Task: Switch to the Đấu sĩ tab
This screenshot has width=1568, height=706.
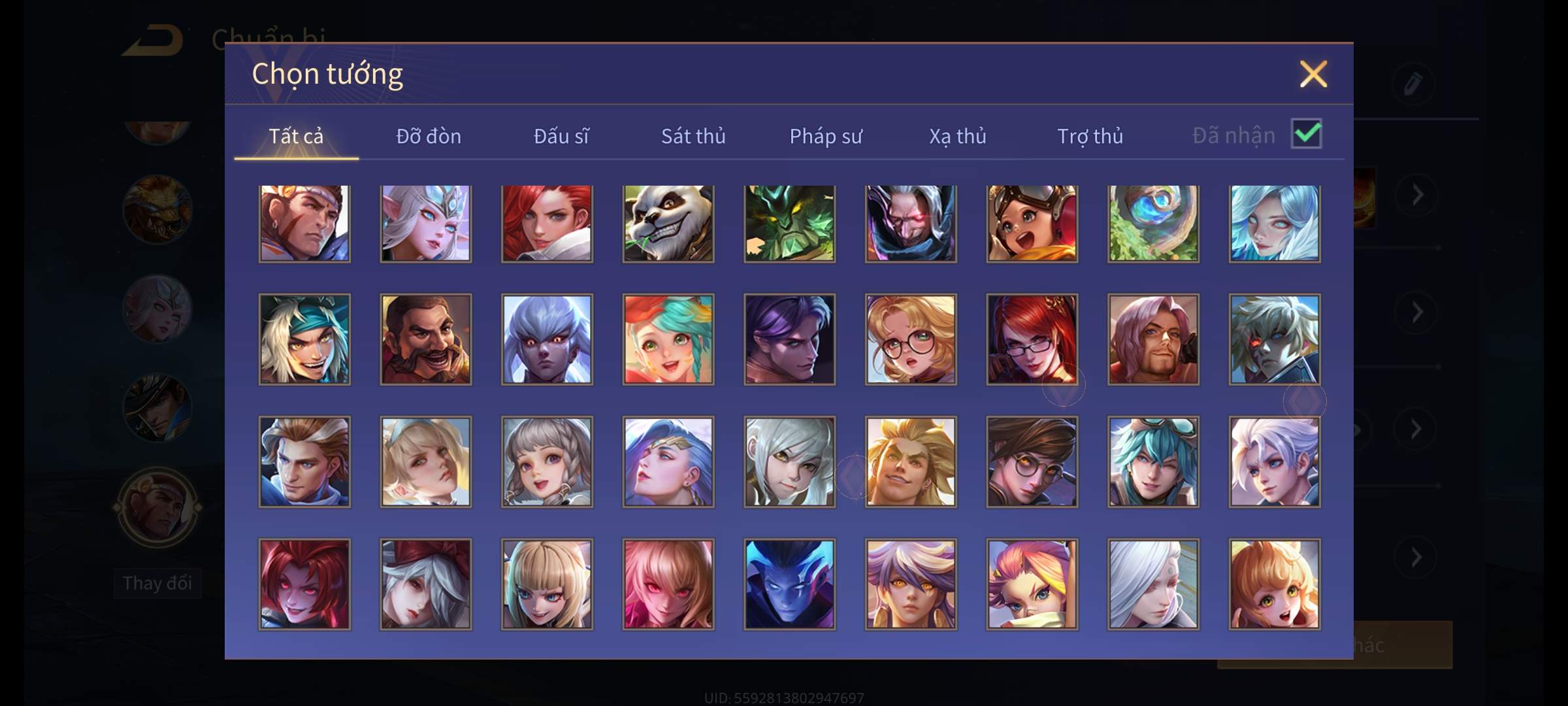Action: 561,136
